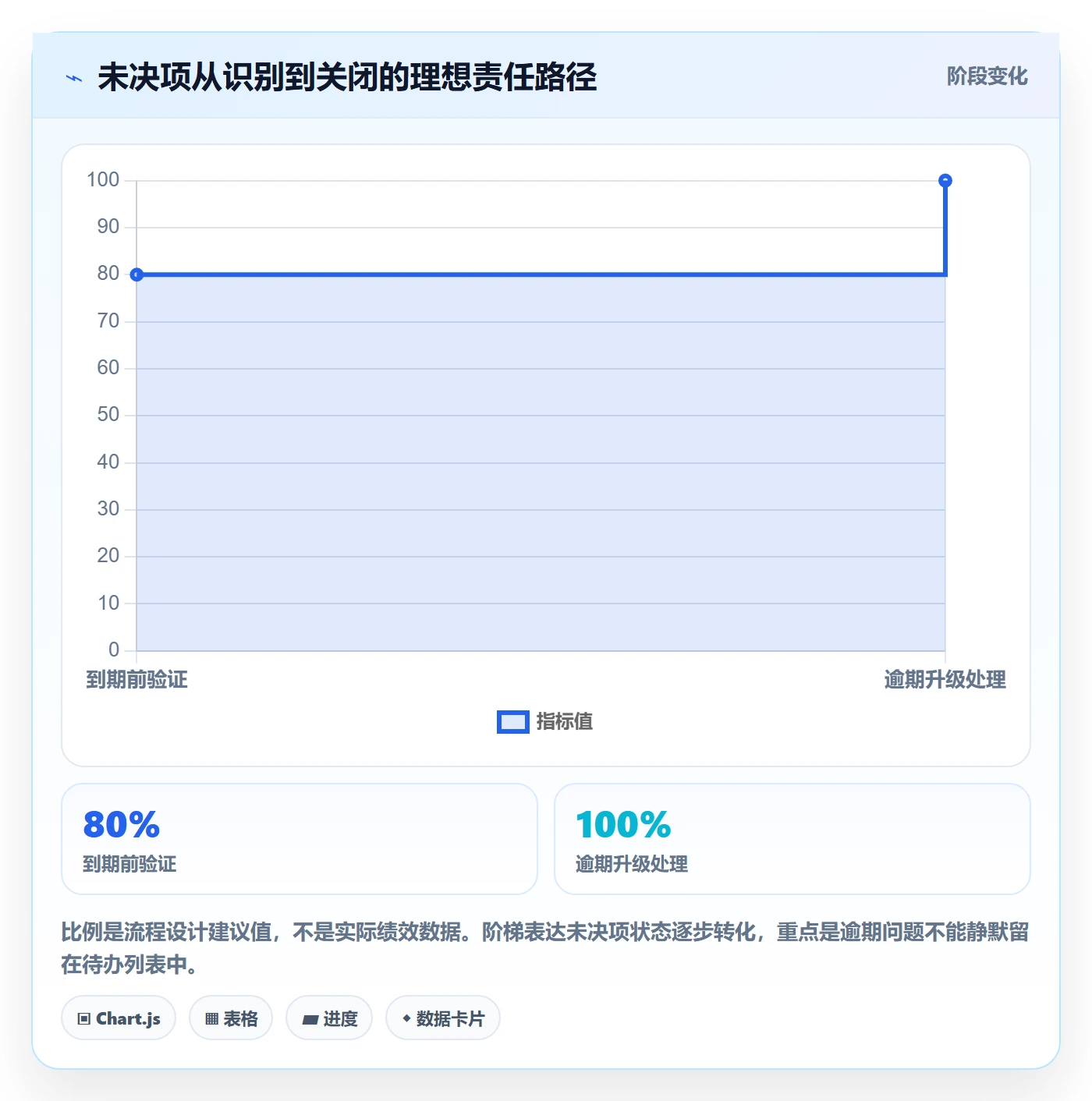Click the 指标值 legend label
Viewport: 1092px width, 1101px height.
coord(565,722)
